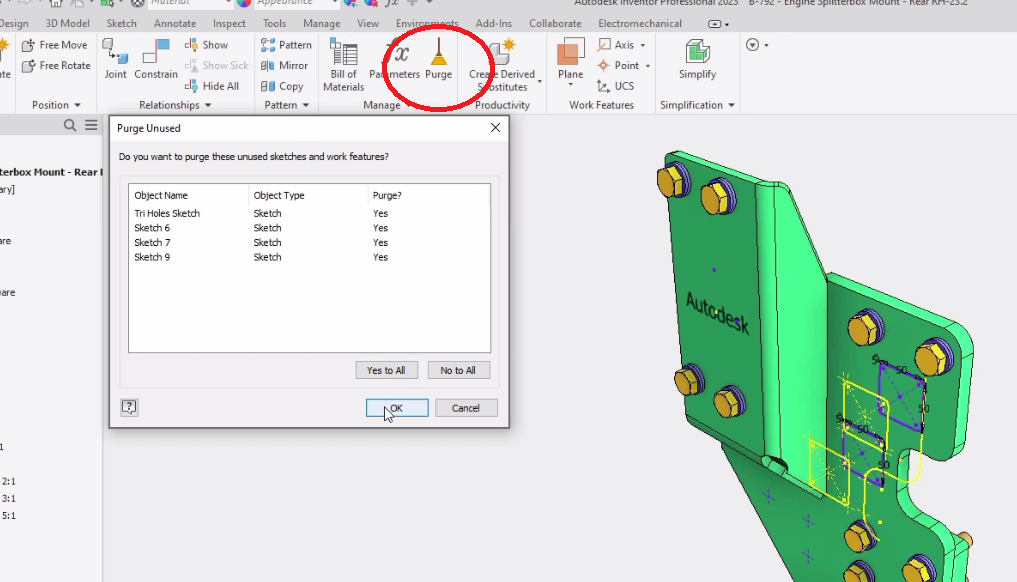Click the circled down-arrow ribbon icon

pos(752,45)
